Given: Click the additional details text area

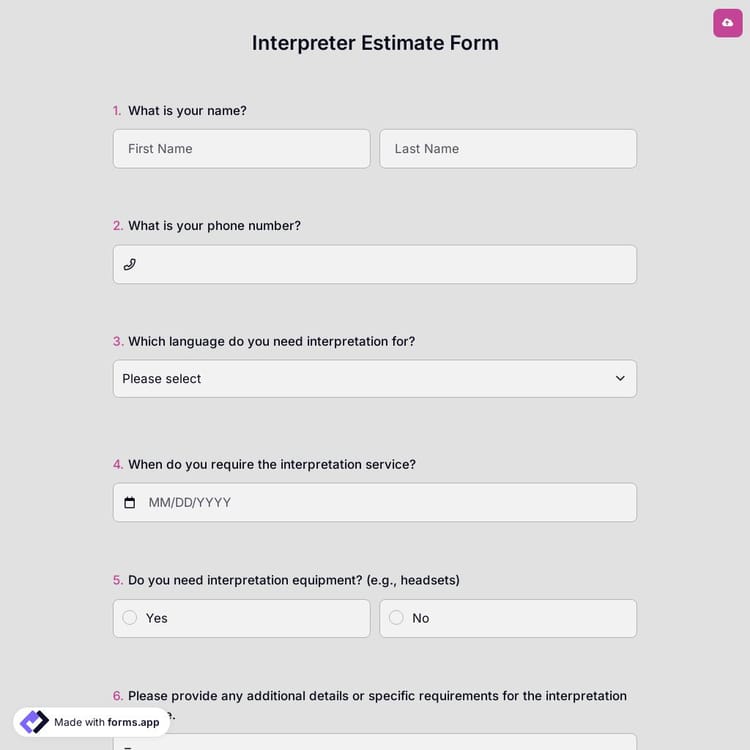Looking at the screenshot, I should tap(400, 741).
